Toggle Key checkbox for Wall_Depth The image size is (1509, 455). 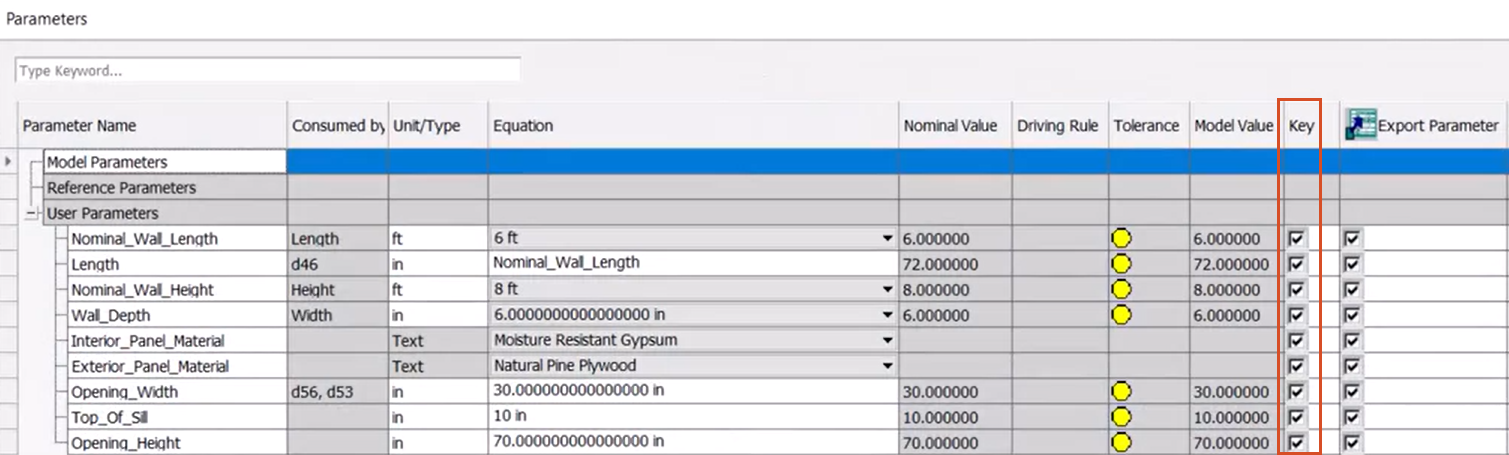pos(1297,315)
